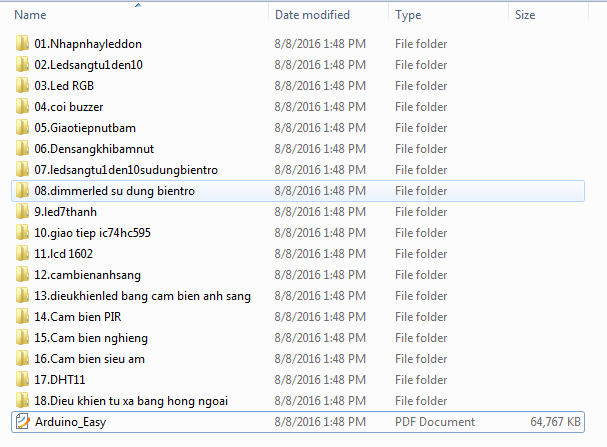The width and height of the screenshot is (607, 447).
Task: Select the 01.Nhapnhayleddon folder name
Action: pyautogui.click(x=88, y=44)
